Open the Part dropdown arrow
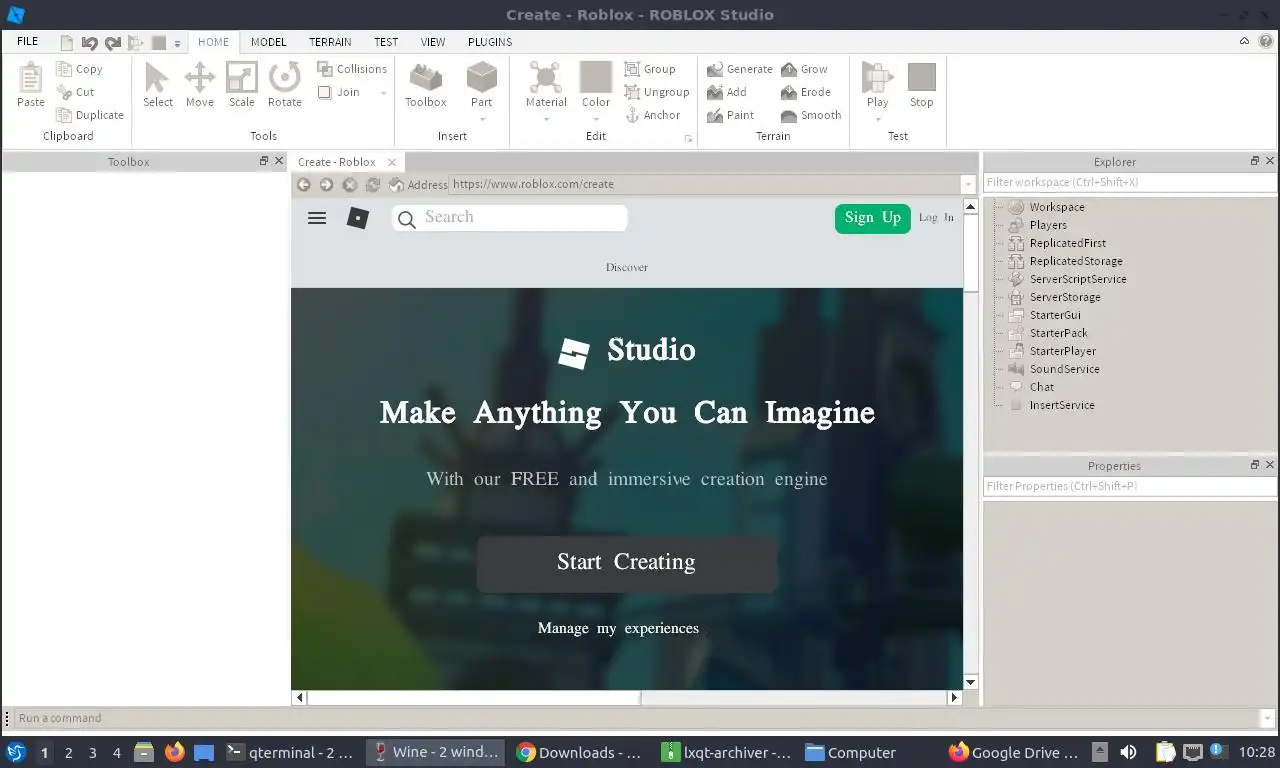Image resolution: width=1280 pixels, height=768 pixels. (x=481, y=119)
